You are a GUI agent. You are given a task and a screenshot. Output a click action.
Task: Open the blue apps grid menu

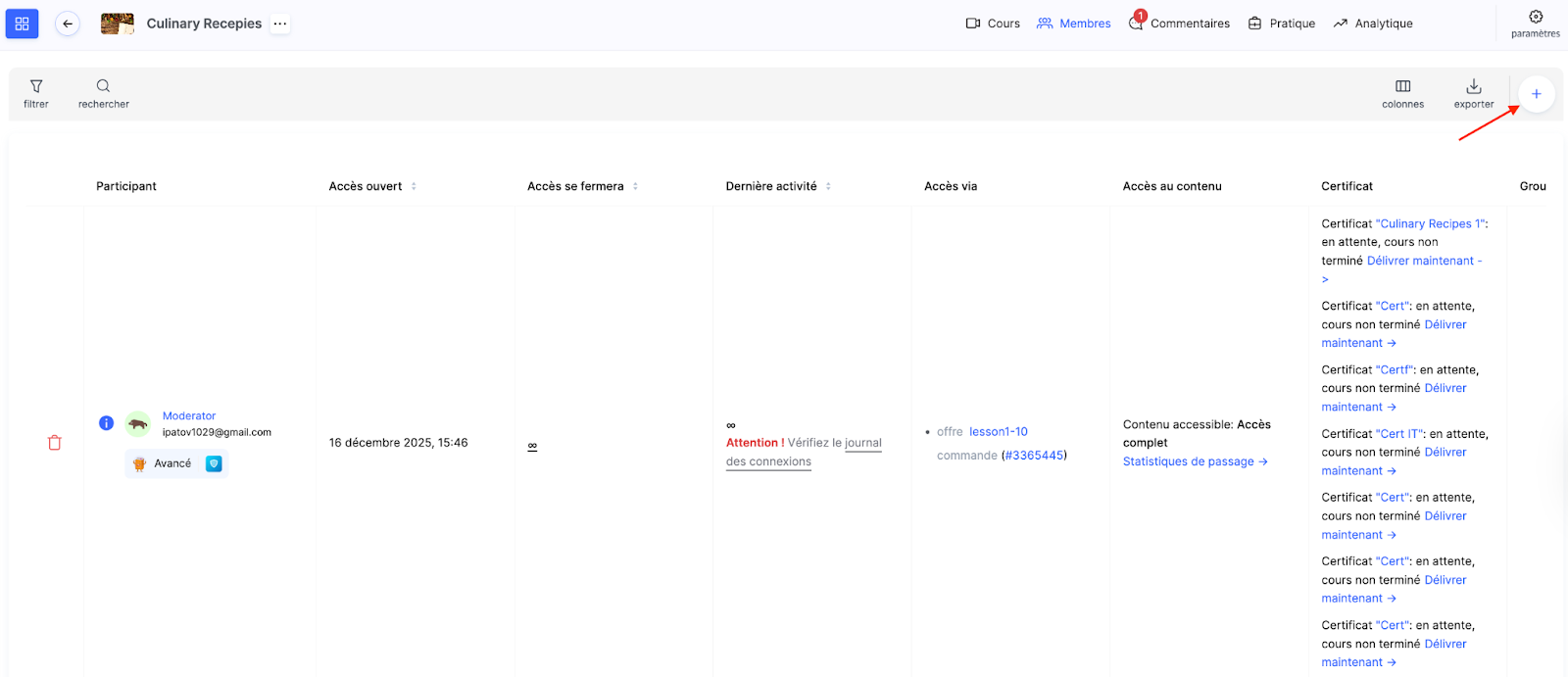tap(22, 24)
